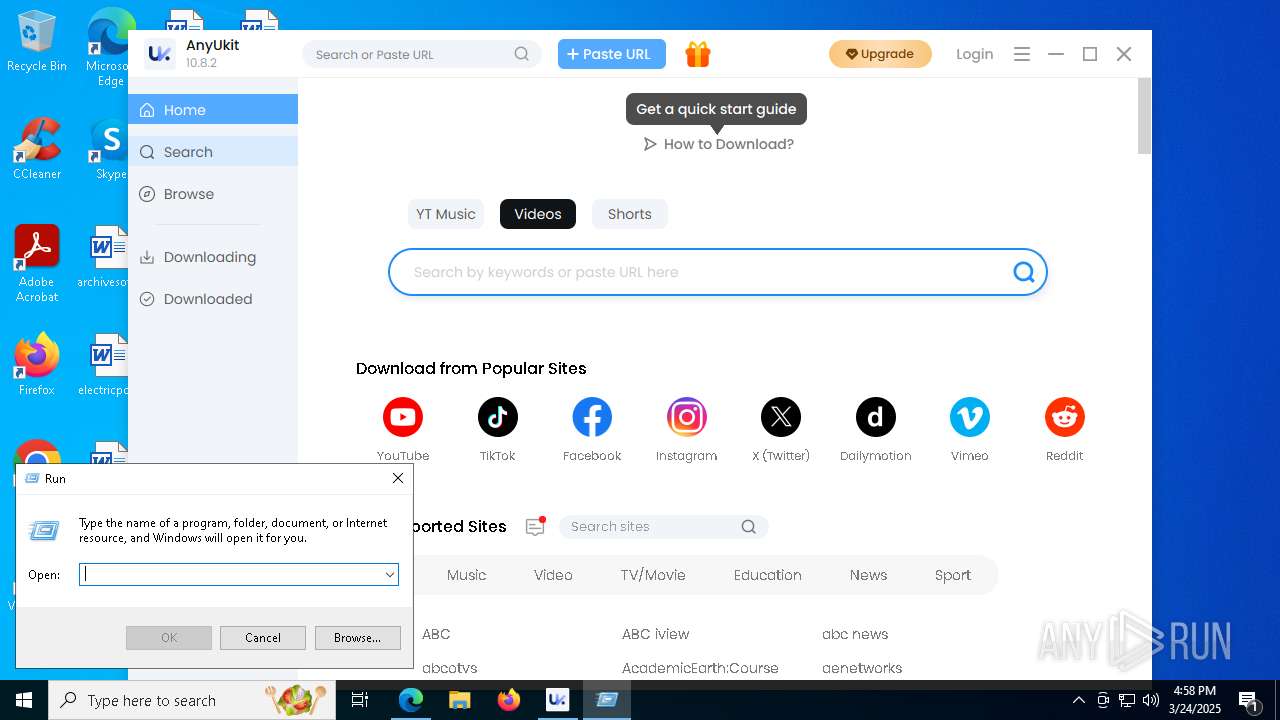Select Music category tab
1280x720 pixels.
[x=467, y=575]
